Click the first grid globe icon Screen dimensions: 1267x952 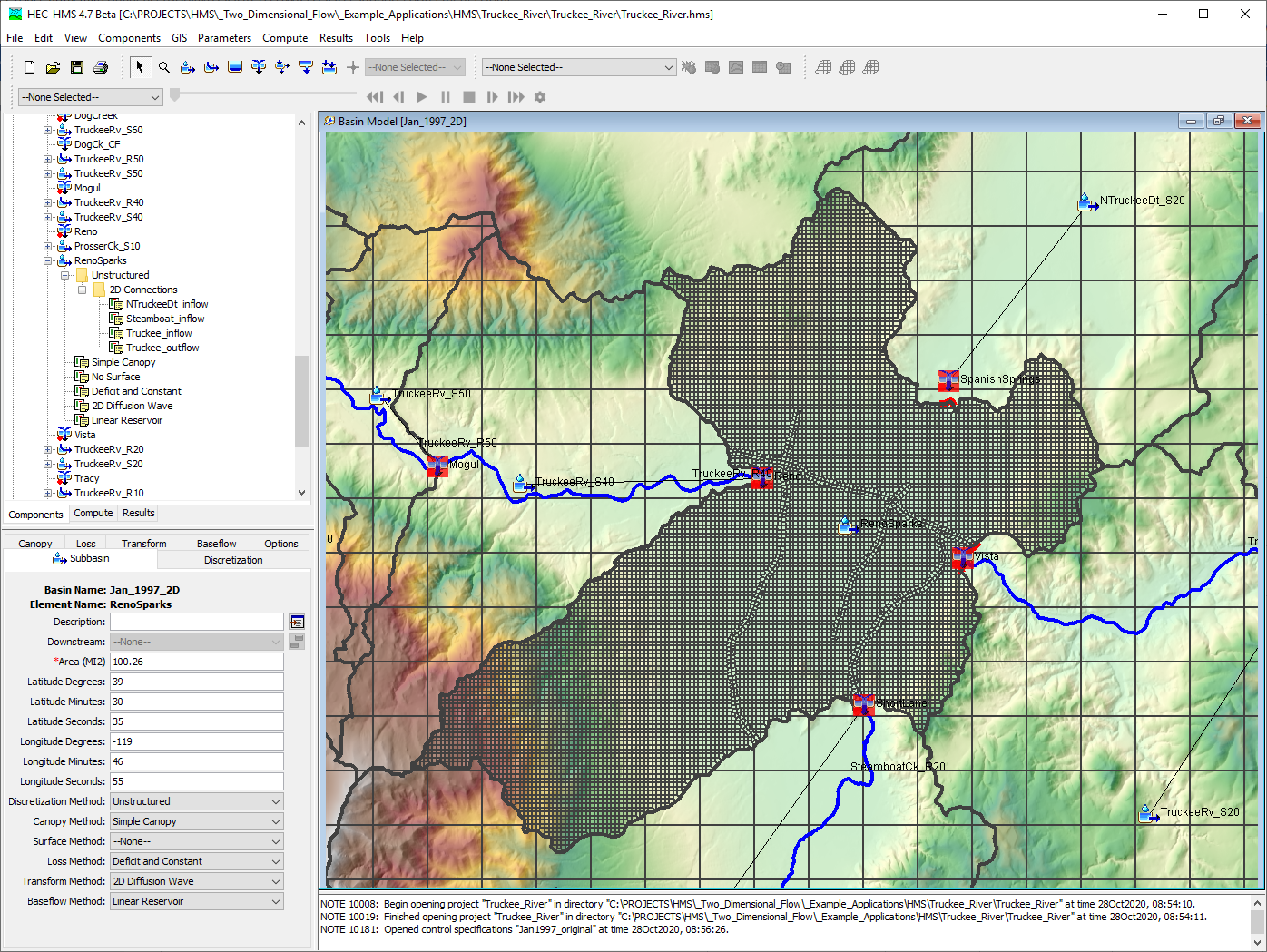[824, 67]
